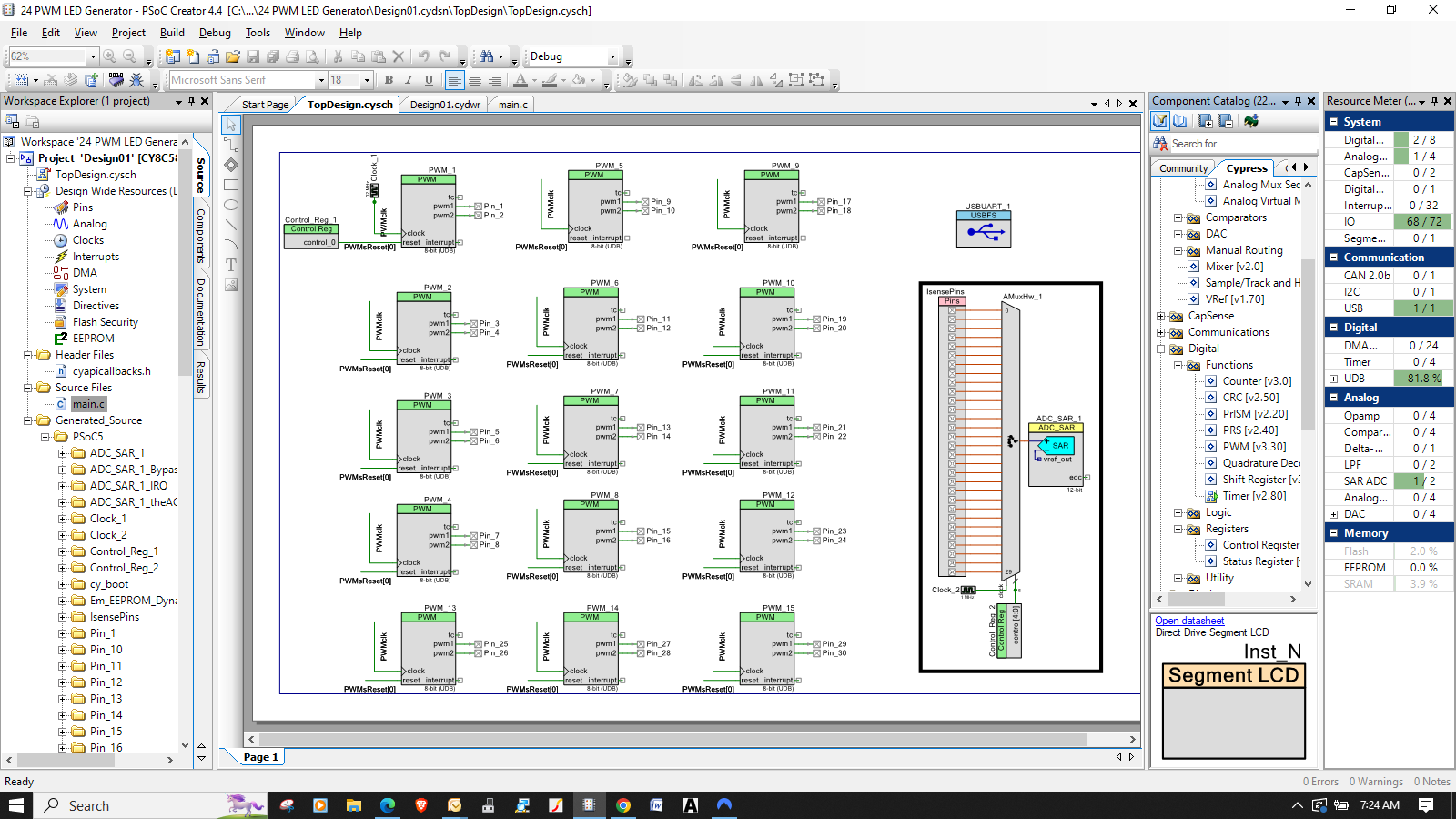Image resolution: width=1456 pixels, height=819 pixels.
Task: Collapse the System section in Resource Meter
Action: (x=1333, y=122)
